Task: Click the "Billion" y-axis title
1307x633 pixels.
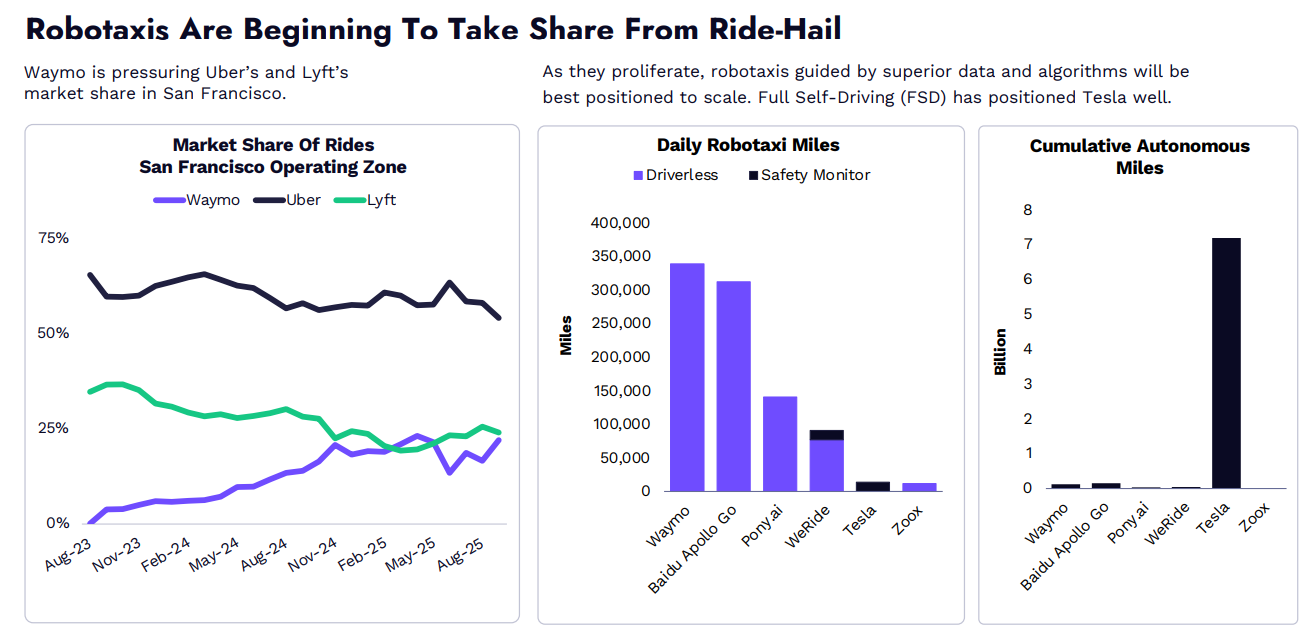Action: click(1000, 350)
